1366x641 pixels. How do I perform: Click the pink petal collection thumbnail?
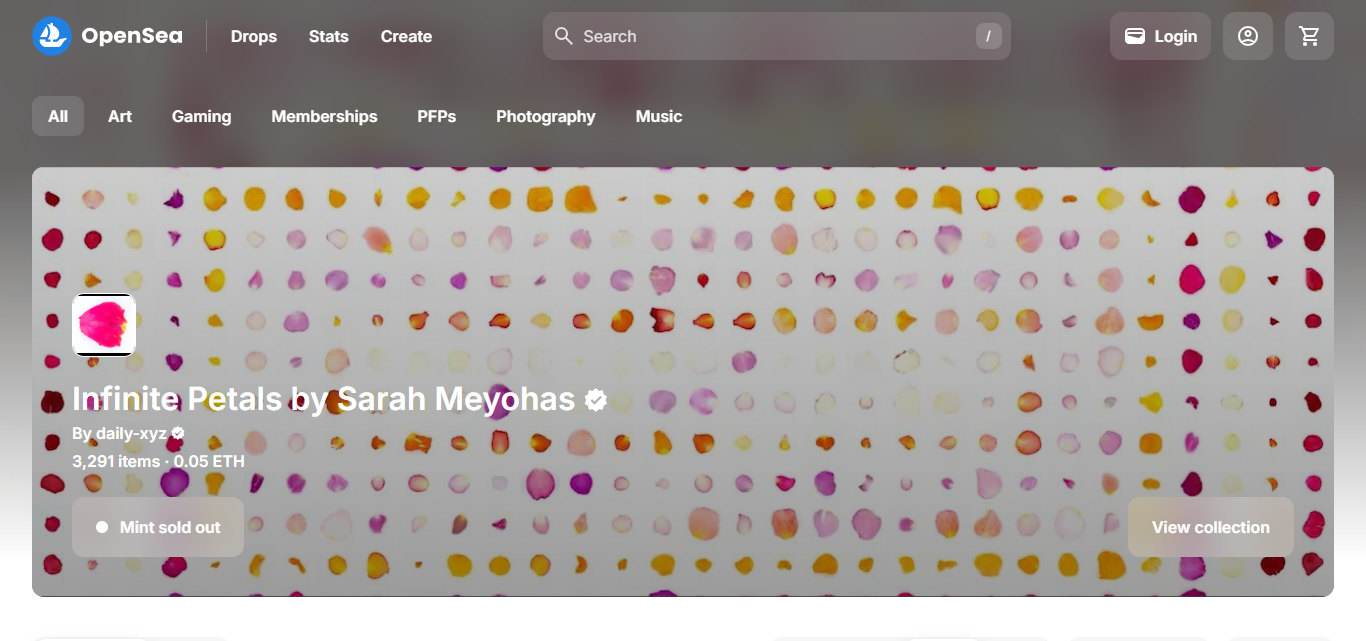(x=104, y=325)
